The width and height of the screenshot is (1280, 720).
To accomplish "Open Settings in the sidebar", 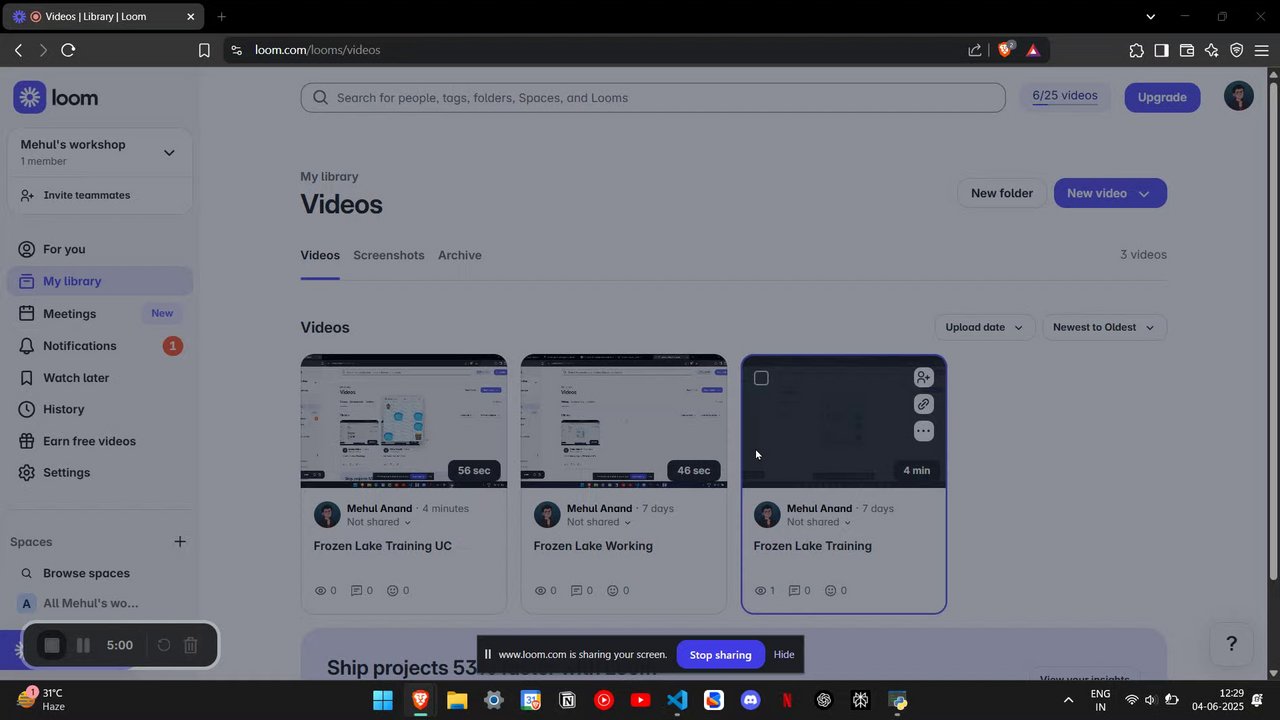I will (100, 472).
